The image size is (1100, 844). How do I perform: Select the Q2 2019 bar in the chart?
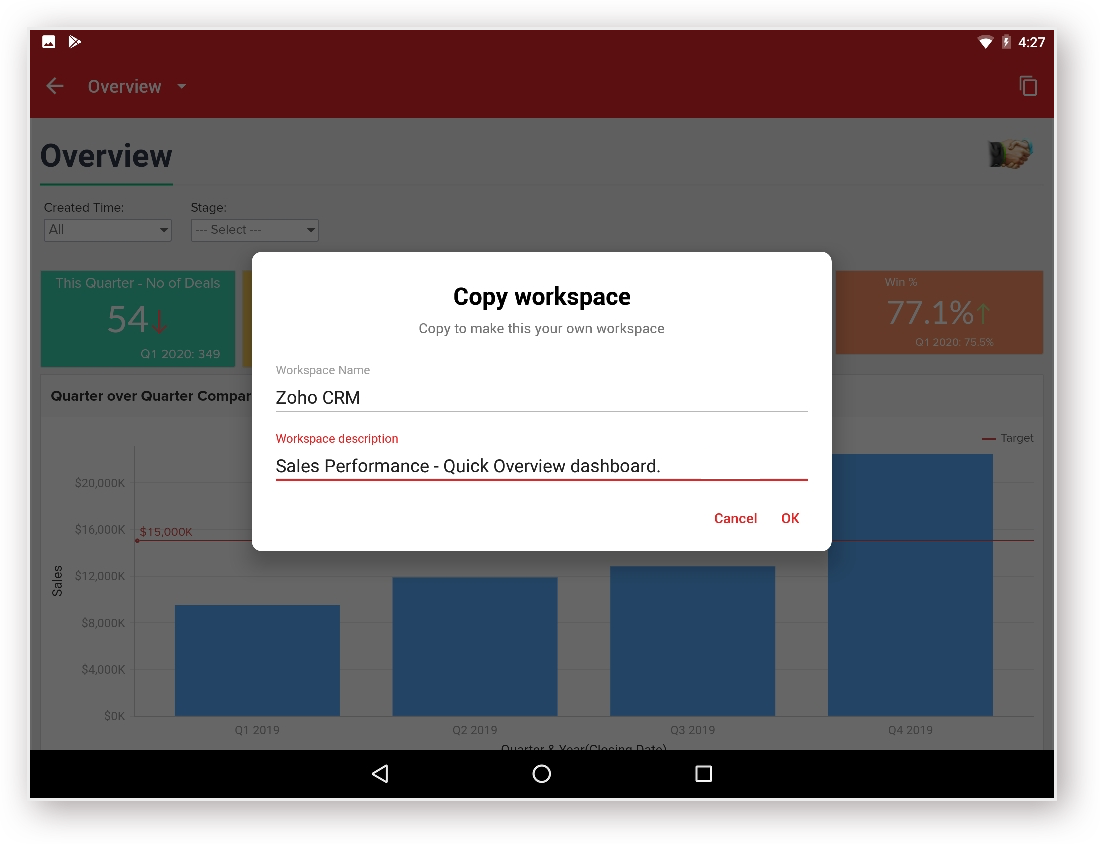click(x=475, y=646)
